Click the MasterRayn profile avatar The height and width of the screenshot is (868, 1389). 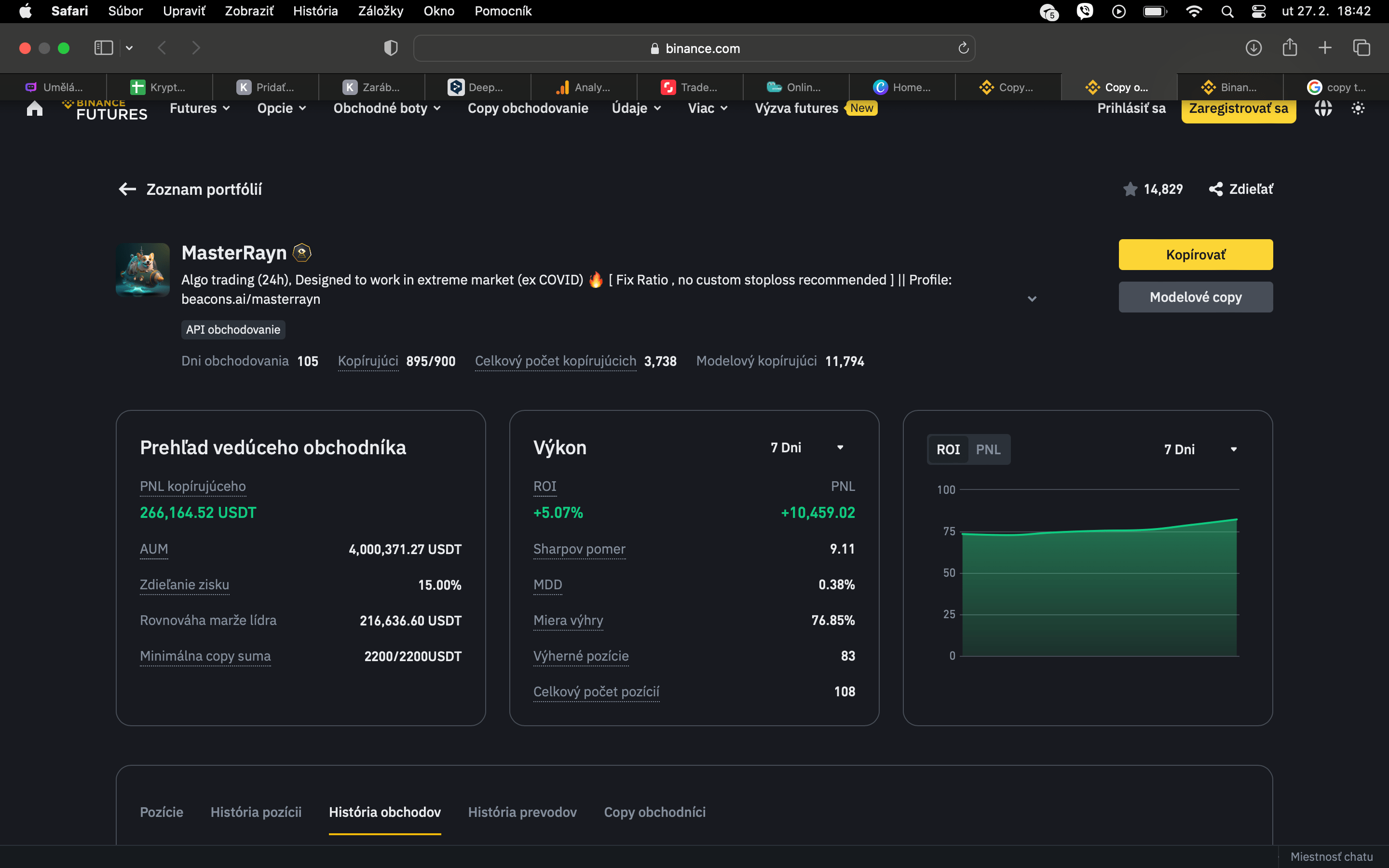[x=142, y=270]
